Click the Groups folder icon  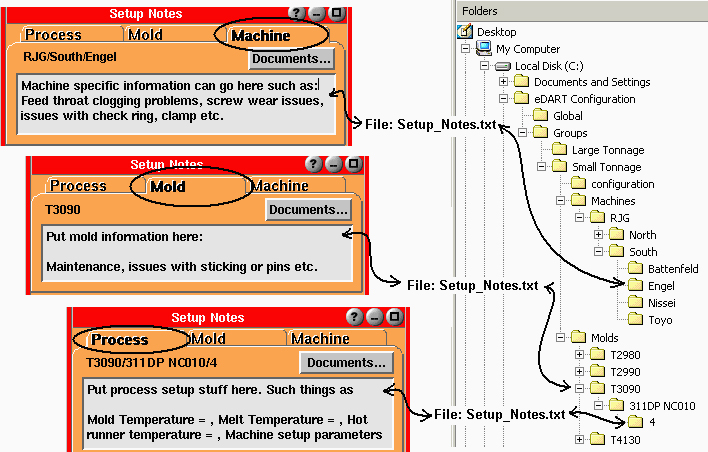[540, 132]
